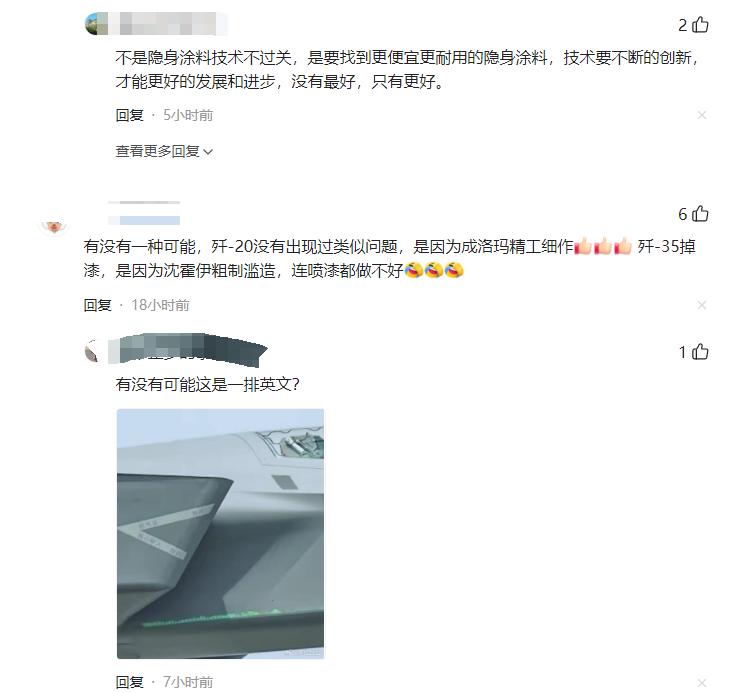Dismiss the 5小时前 comment with X
The image size is (733, 693).
(x=701, y=115)
